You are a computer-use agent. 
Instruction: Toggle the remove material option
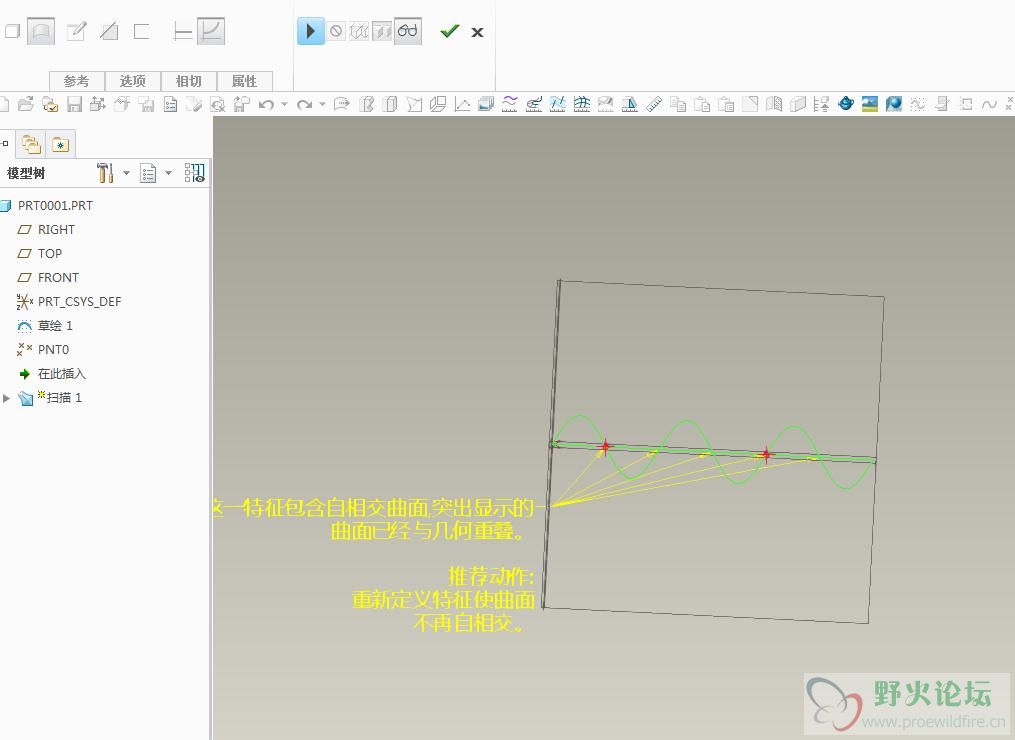[x=109, y=31]
